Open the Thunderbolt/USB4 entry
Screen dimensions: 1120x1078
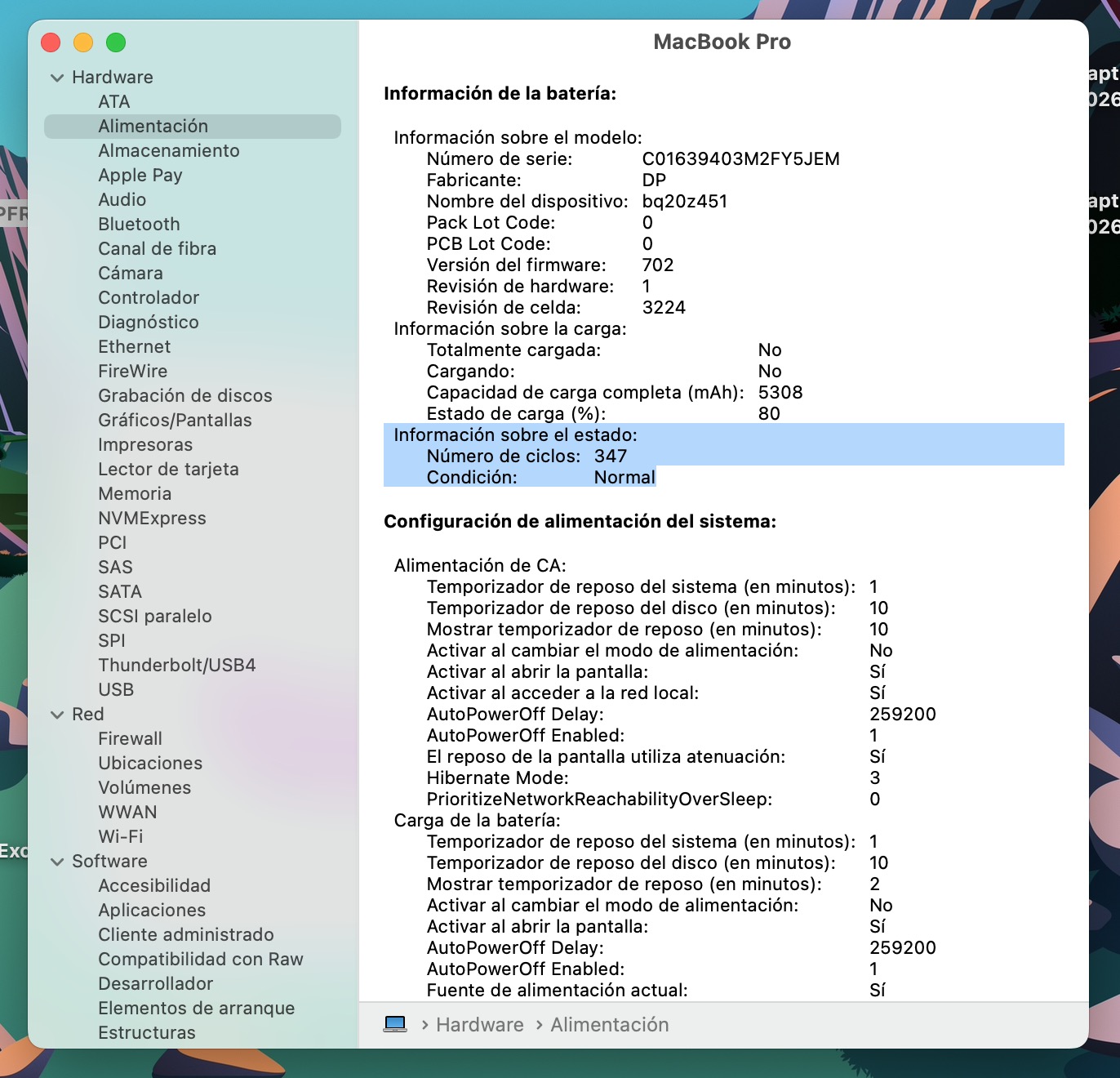click(176, 666)
